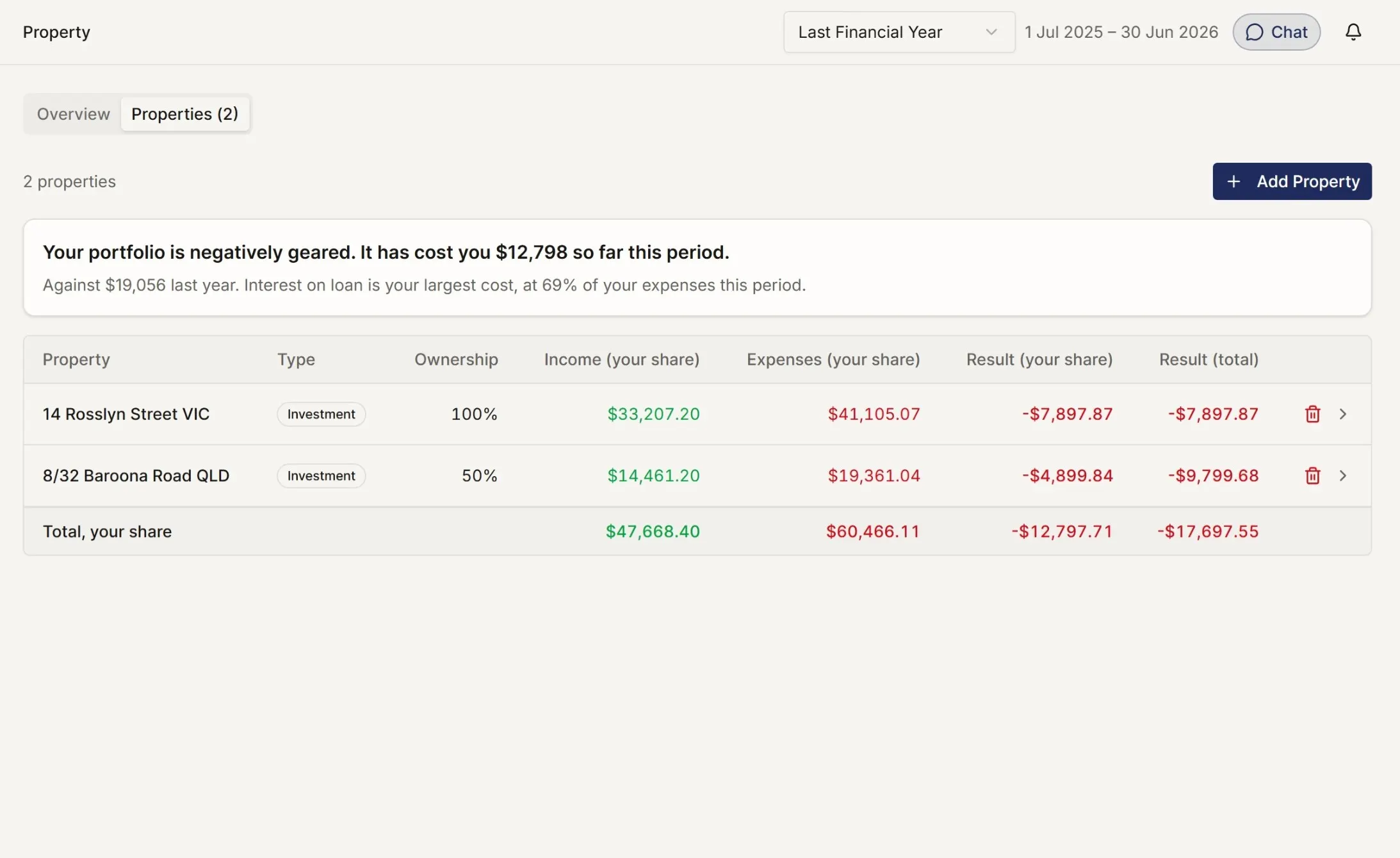This screenshot has width=1400, height=858.
Task: Click the Total, your share label
Action: click(x=107, y=531)
